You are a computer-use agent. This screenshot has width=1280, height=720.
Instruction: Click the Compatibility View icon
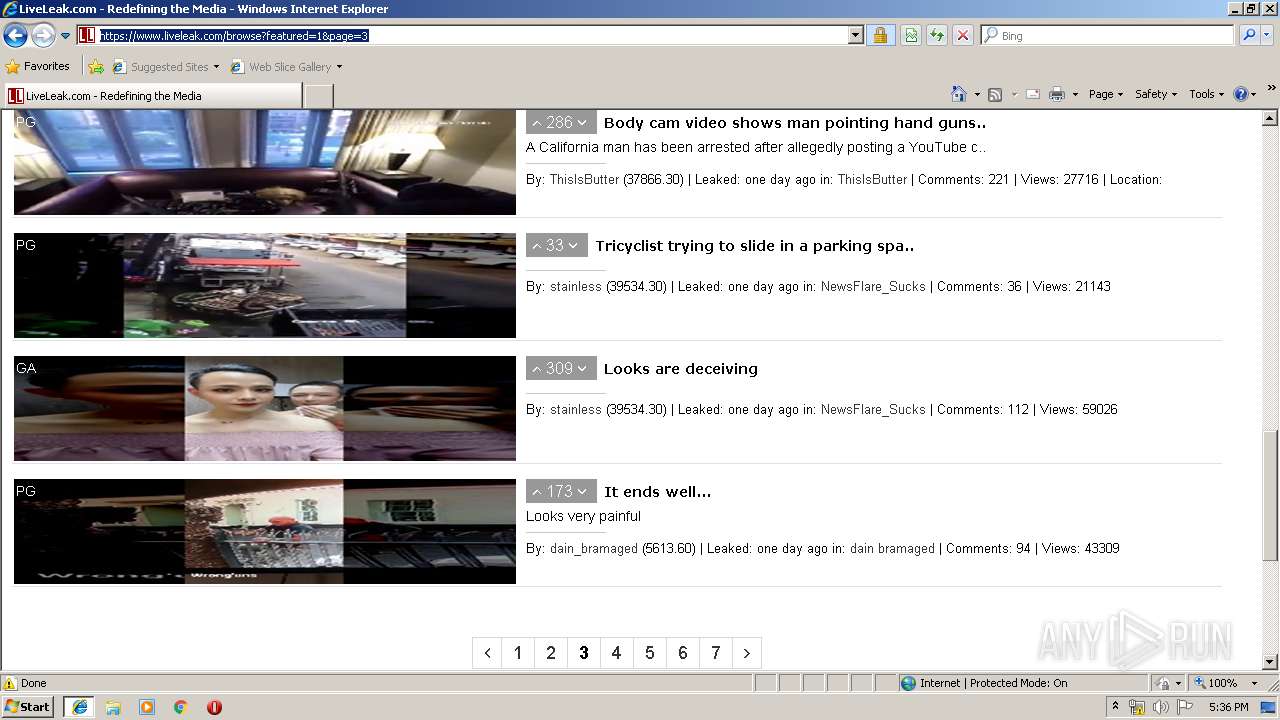pyautogui.click(x=911, y=35)
